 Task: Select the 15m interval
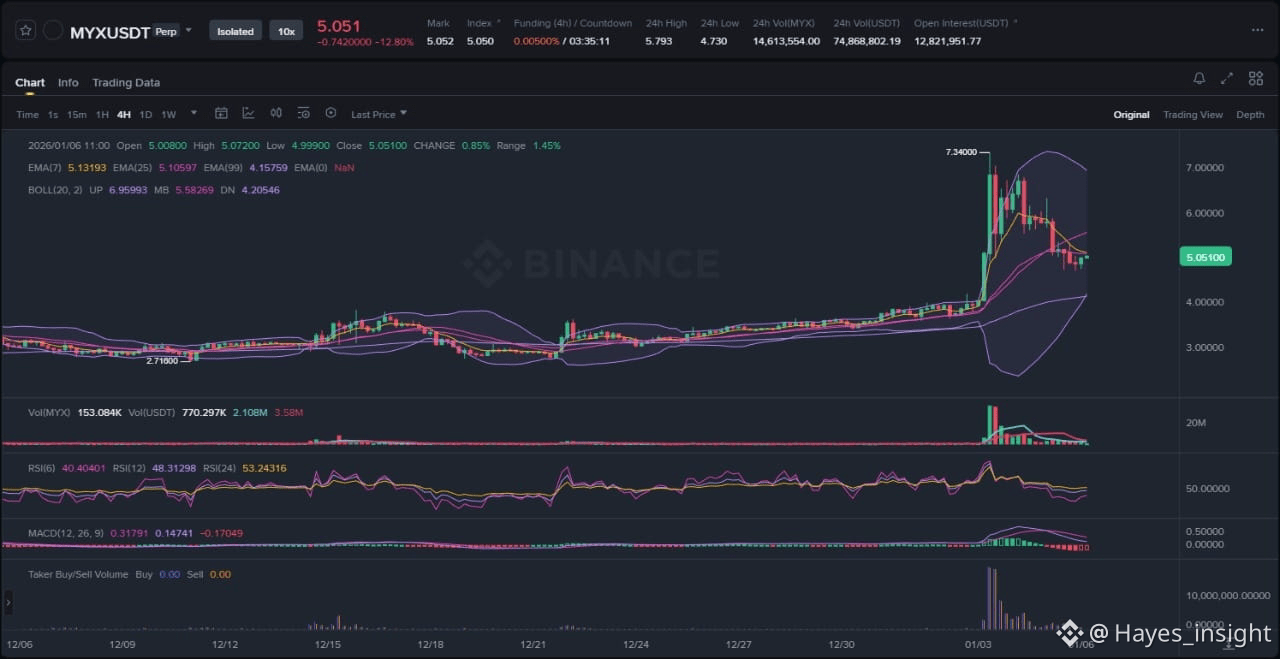pyautogui.click(x=76, y=115)
